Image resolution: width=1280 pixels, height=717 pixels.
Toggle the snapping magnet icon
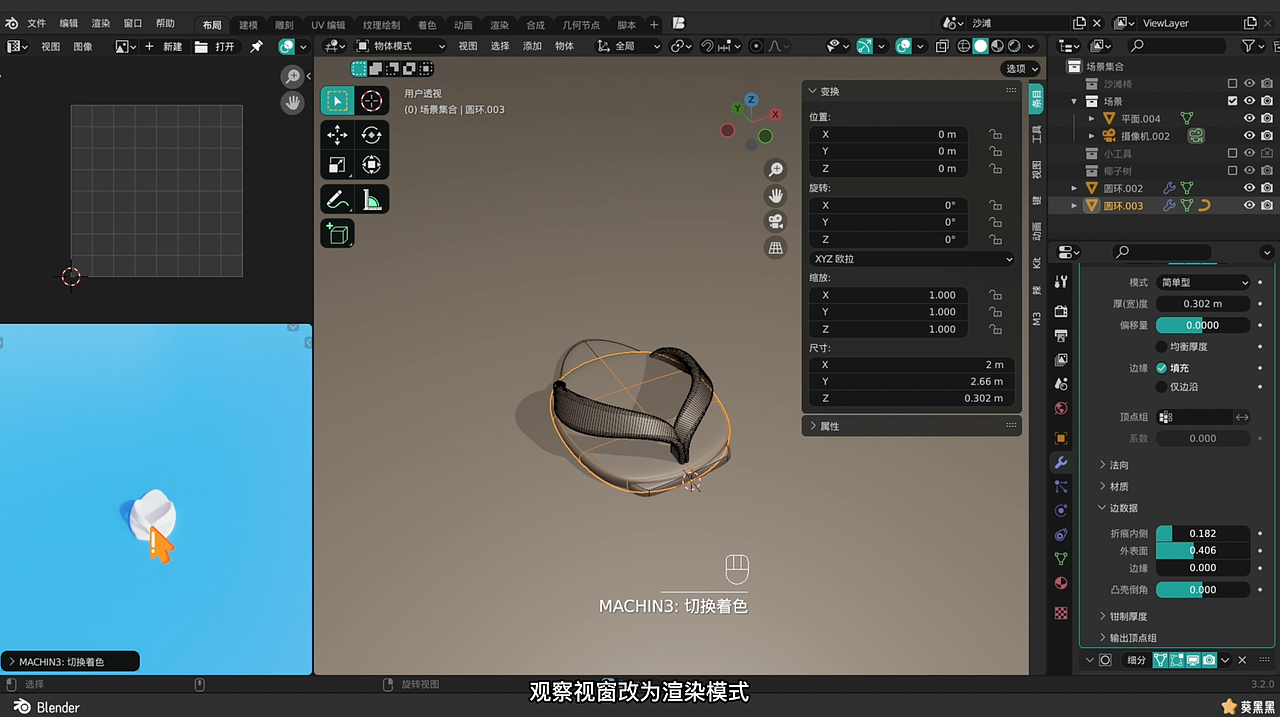[x=707, y=46]
